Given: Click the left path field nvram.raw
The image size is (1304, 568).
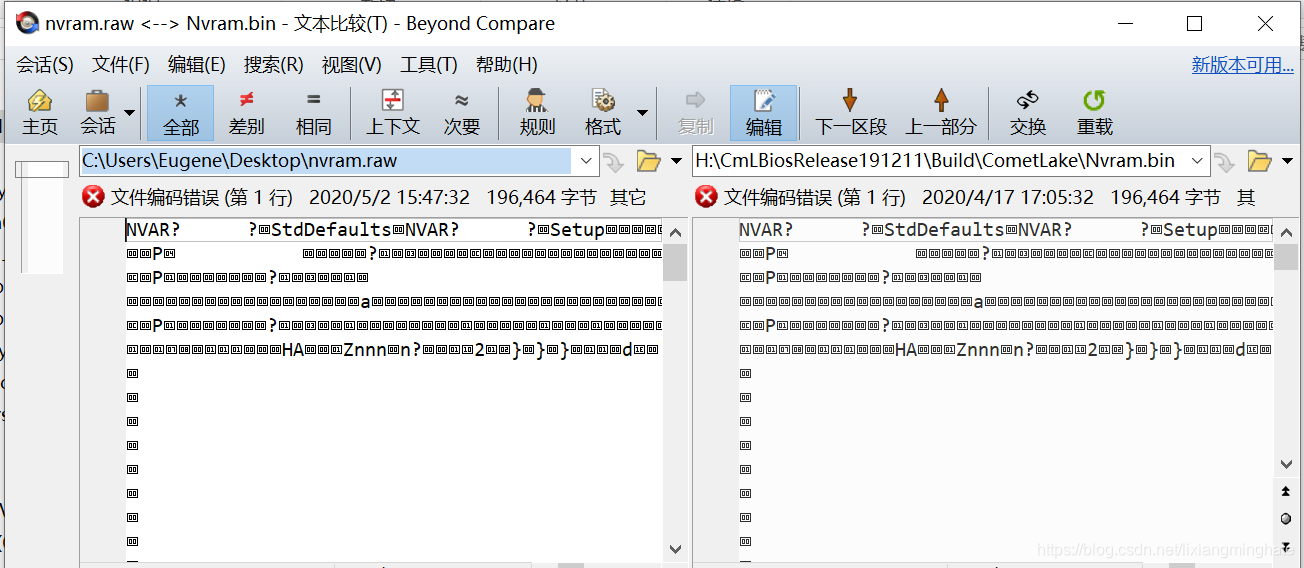Looking at the screenshot, I should (325, 161).
